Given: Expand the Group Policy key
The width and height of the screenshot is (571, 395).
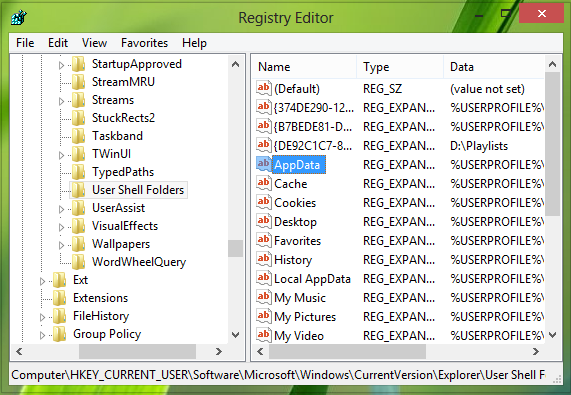Looking at the screenshot, I should (x=42, y=335).
